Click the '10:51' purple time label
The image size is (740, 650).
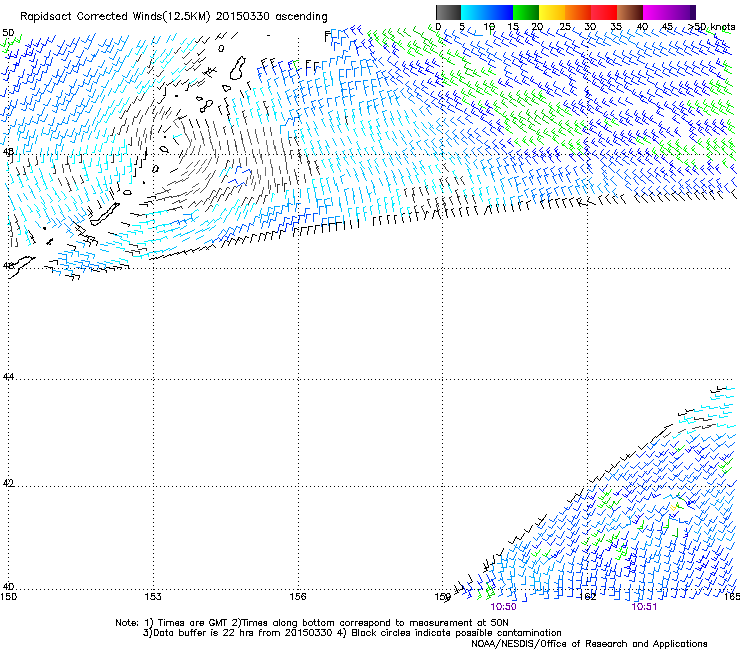pyautogui.click(x=644, y=607)
